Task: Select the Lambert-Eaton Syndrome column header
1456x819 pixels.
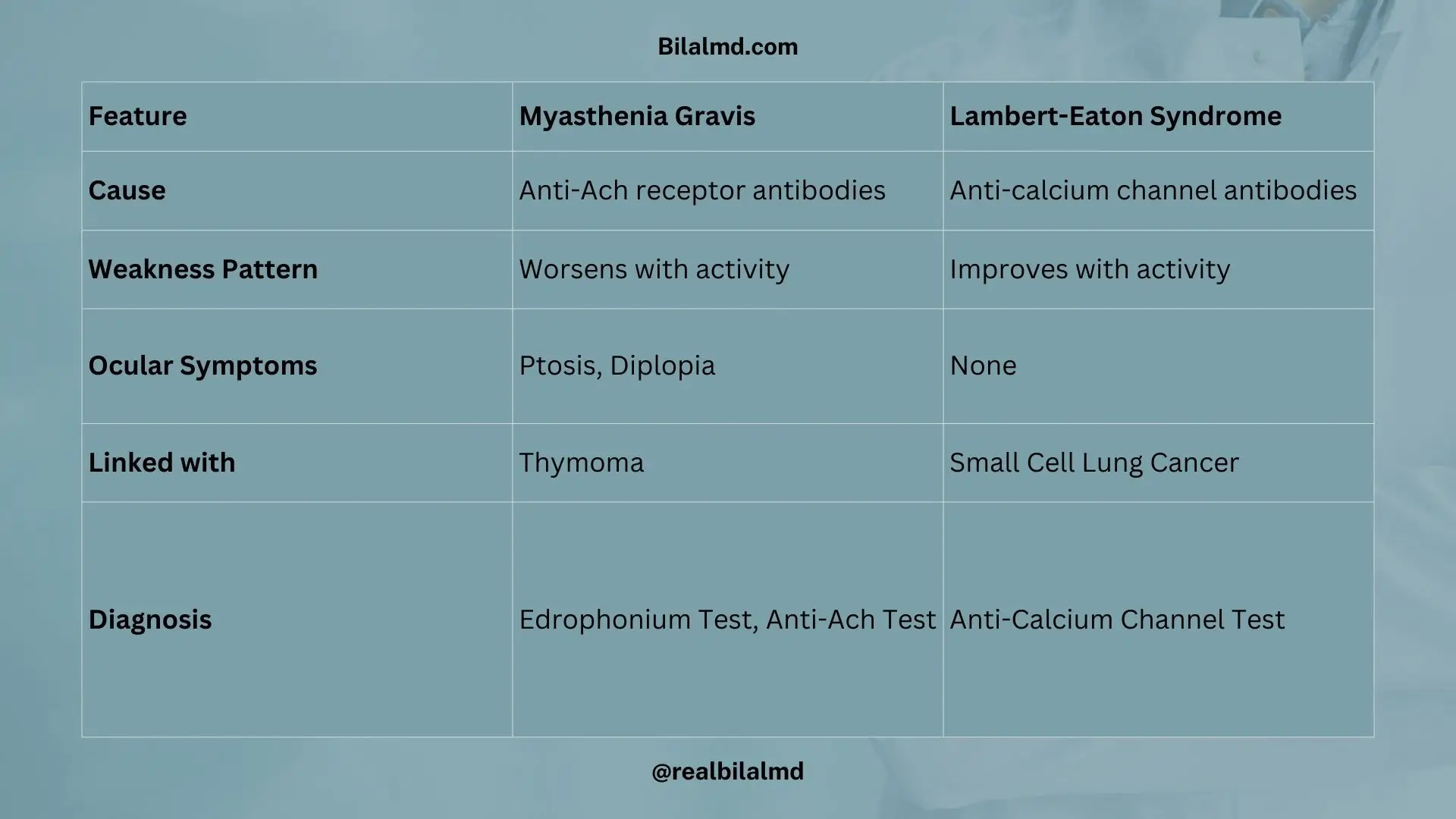Action: 1116,116
